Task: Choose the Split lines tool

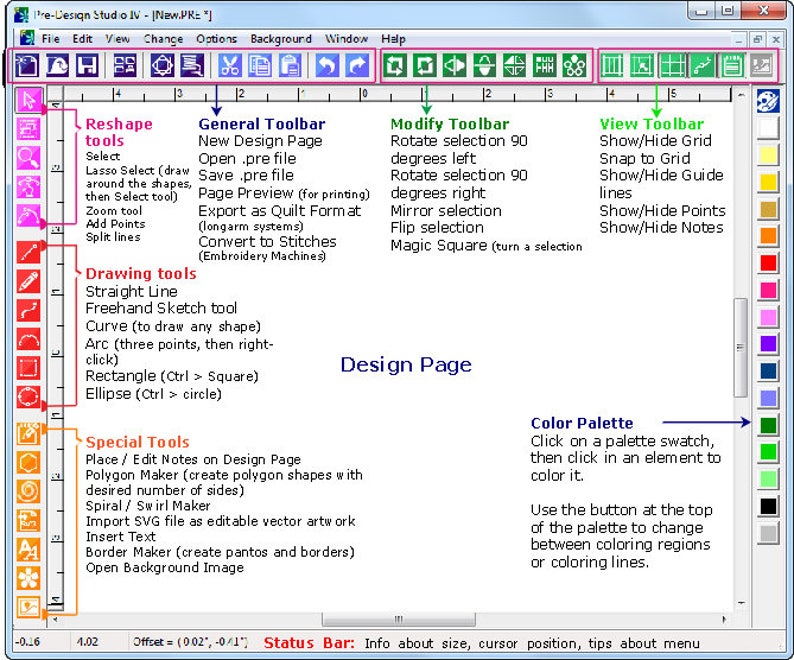Action: pos(28,216)
